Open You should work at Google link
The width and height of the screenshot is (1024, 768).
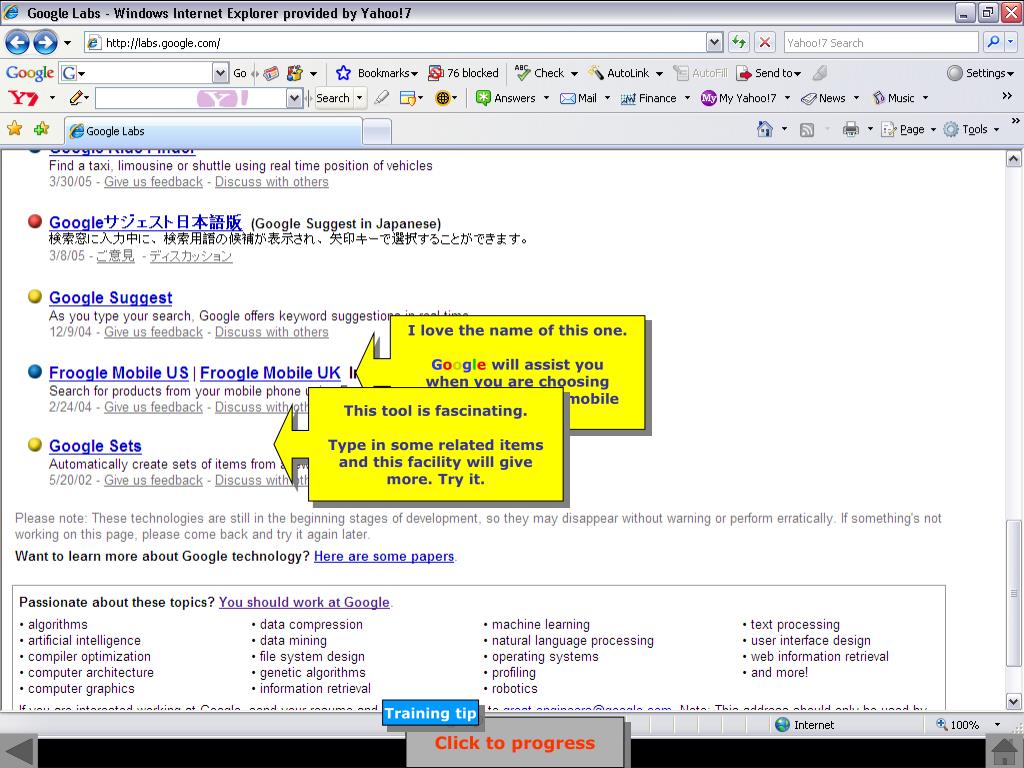pos(304,602)
